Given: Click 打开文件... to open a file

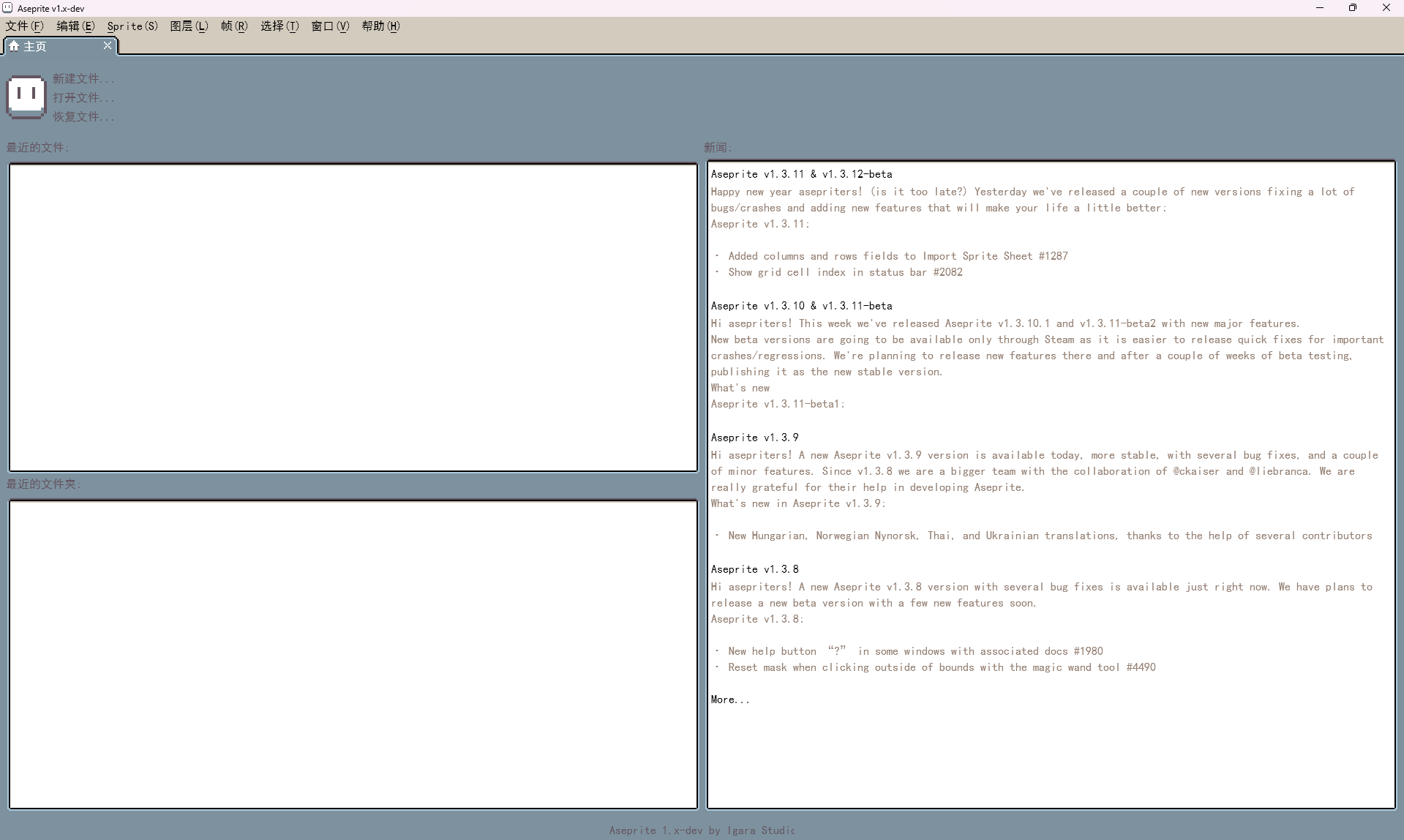Looking at the screenshot, I should point(83,97).
